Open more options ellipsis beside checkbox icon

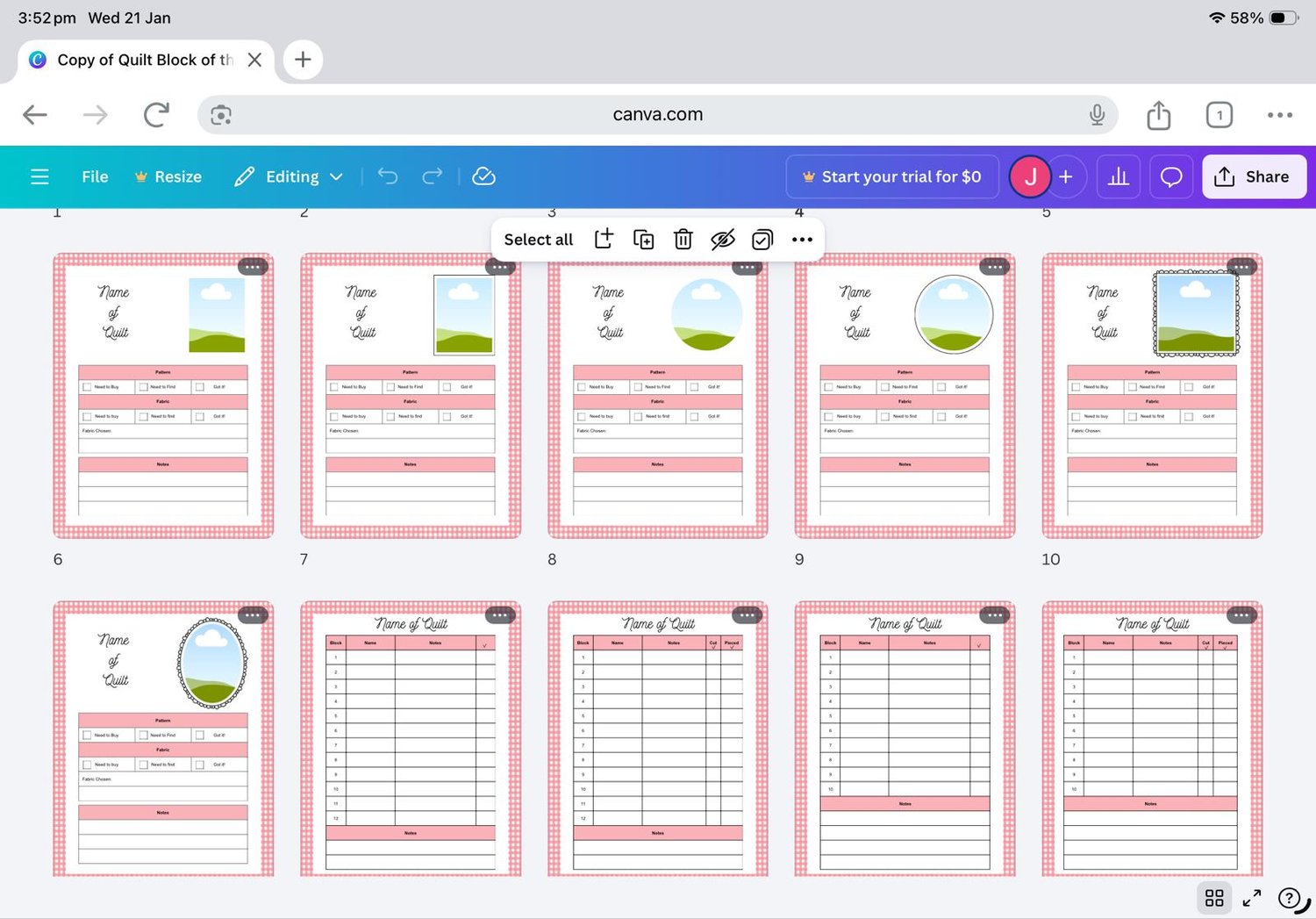pyautogui.click(x=802, y=239)
